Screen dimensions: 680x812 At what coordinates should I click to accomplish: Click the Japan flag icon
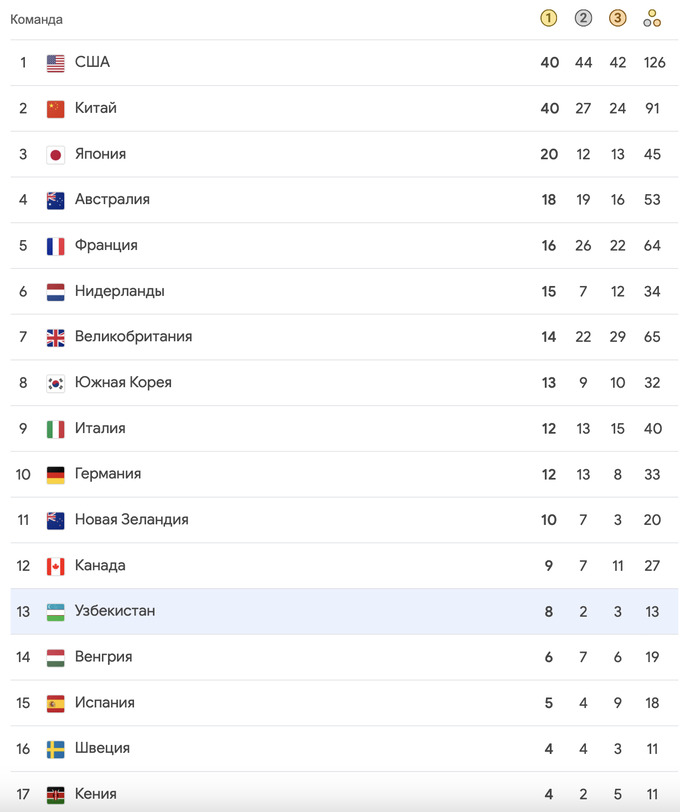pos(56,155)
